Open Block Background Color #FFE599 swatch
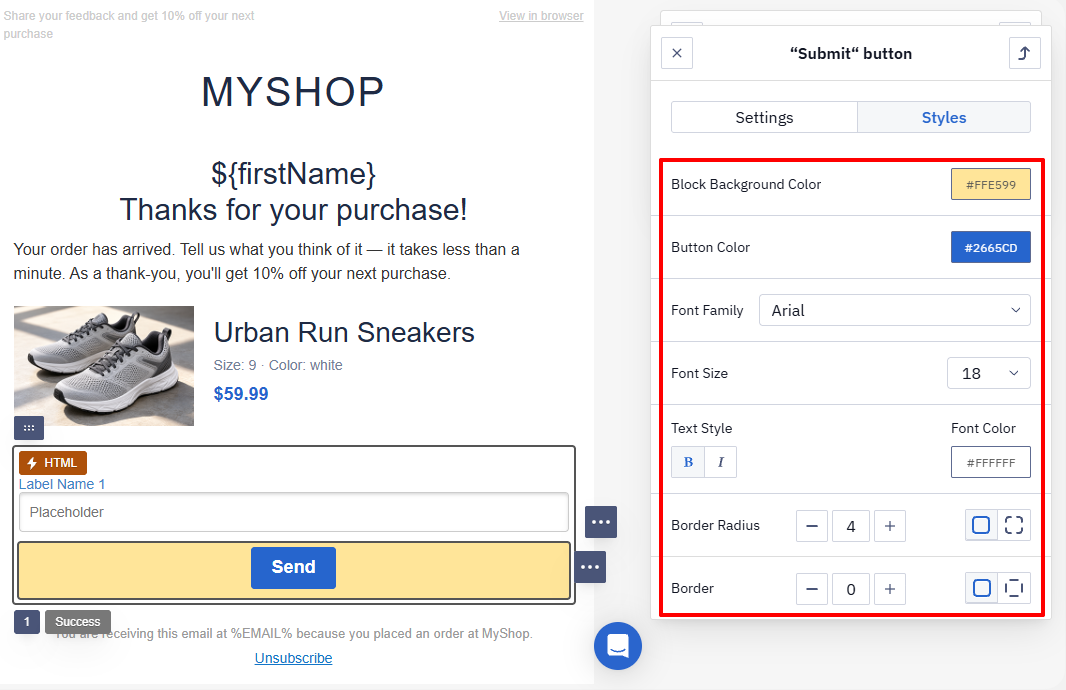Image resolution: width=1066 pixels, height=690 pixels. point(991,184)
